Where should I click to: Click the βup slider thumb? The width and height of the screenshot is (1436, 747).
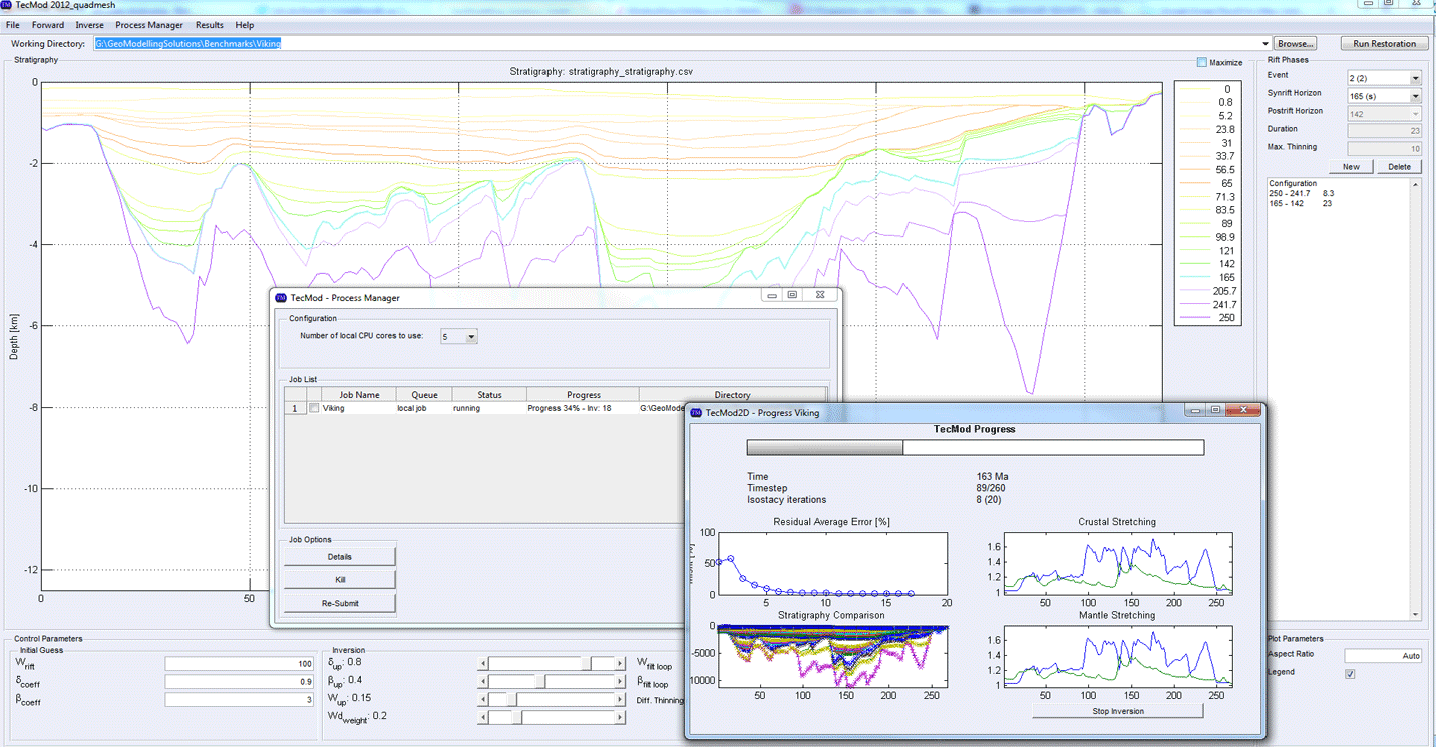(540, 681)
